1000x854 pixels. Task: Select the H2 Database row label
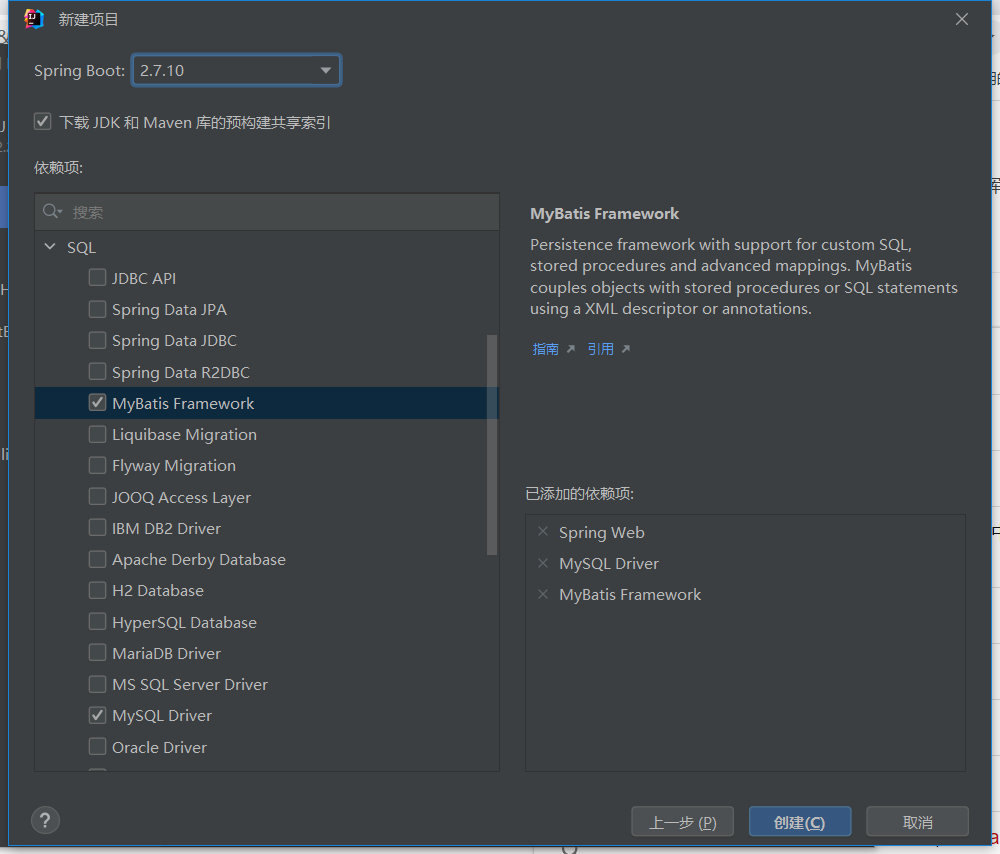[158, 591]
